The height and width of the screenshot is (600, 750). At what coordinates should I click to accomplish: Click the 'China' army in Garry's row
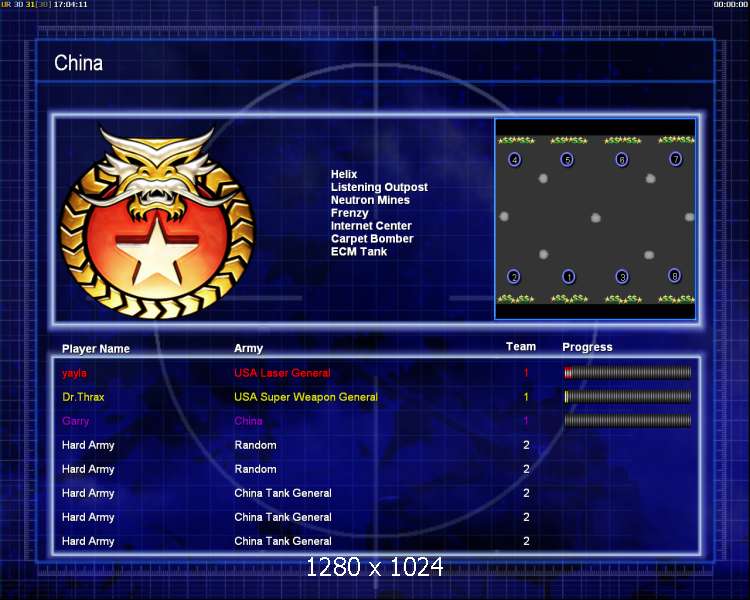(248, 421)
